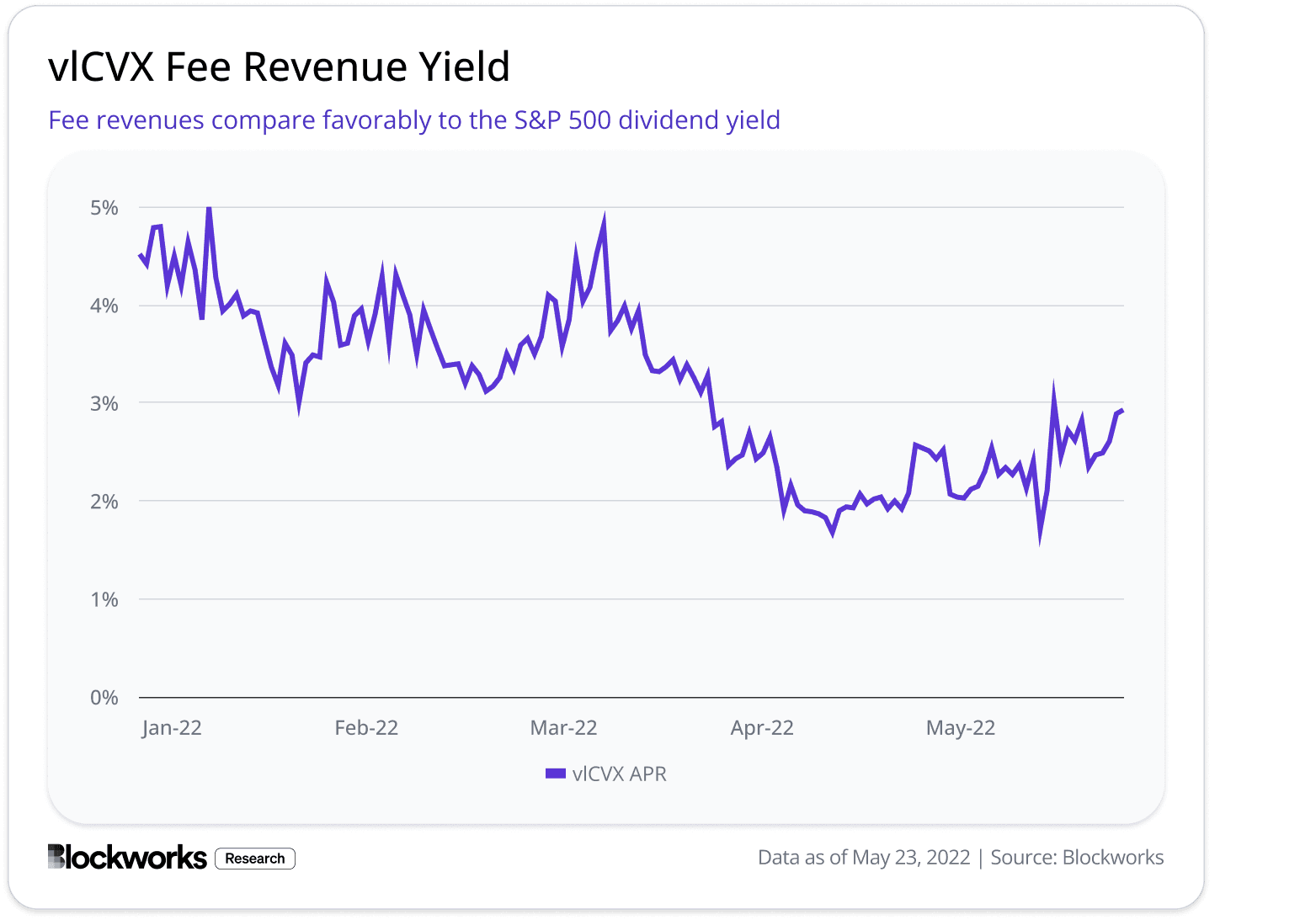Click the purple vlCVX APR legend swatch
Viewport: 1316px width, 920px height.
[x=556, y=773]
